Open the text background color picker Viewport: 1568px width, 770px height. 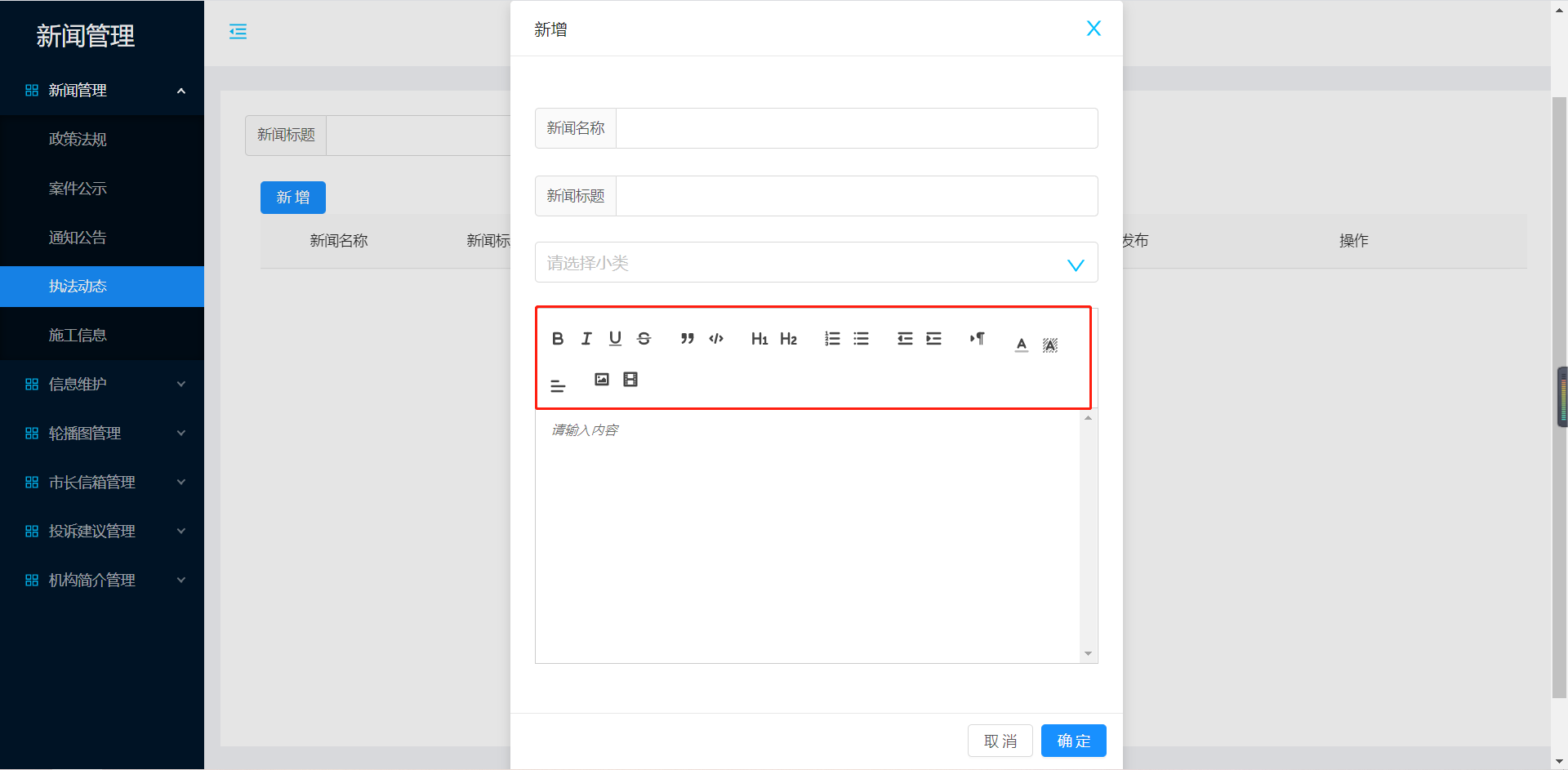[1050, 345]
